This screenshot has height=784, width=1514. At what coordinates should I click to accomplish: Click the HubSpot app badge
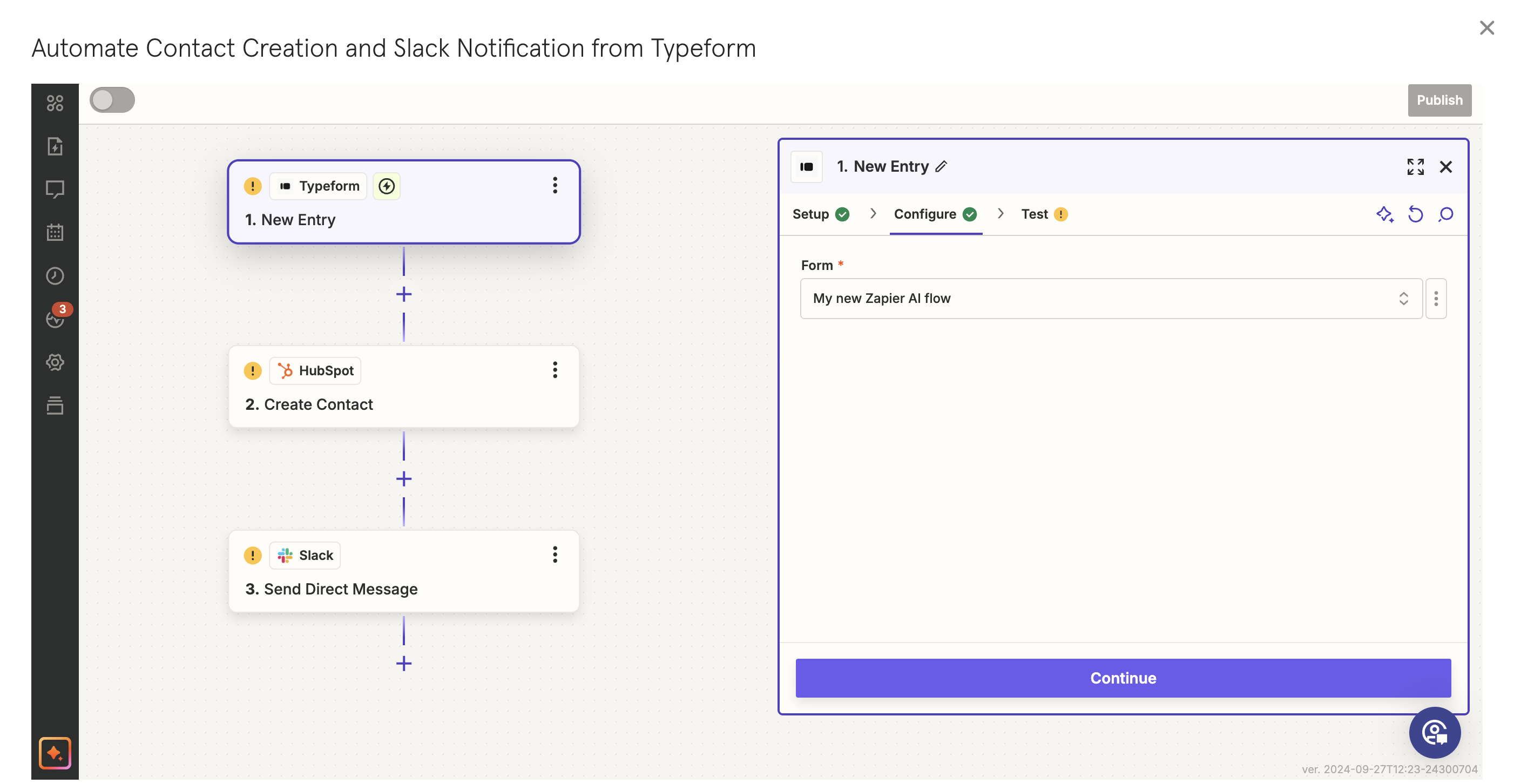pos(315,370)
